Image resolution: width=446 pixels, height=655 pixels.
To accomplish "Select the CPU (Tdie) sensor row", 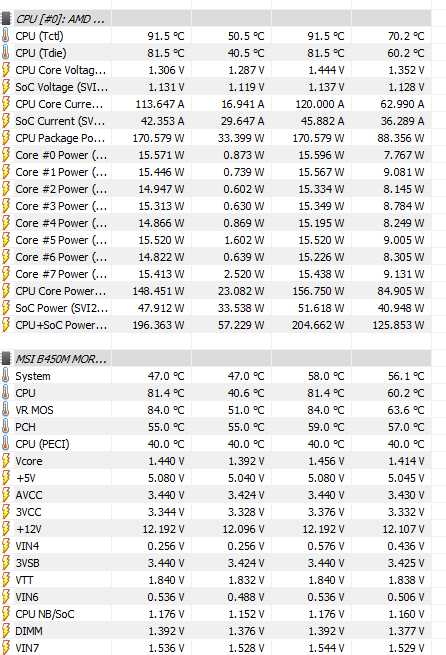I will tap(216, 53).
